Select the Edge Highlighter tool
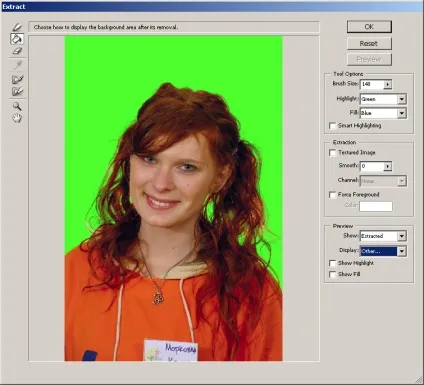Viewport: 424px width, 385px height. [x=17, y=27]
